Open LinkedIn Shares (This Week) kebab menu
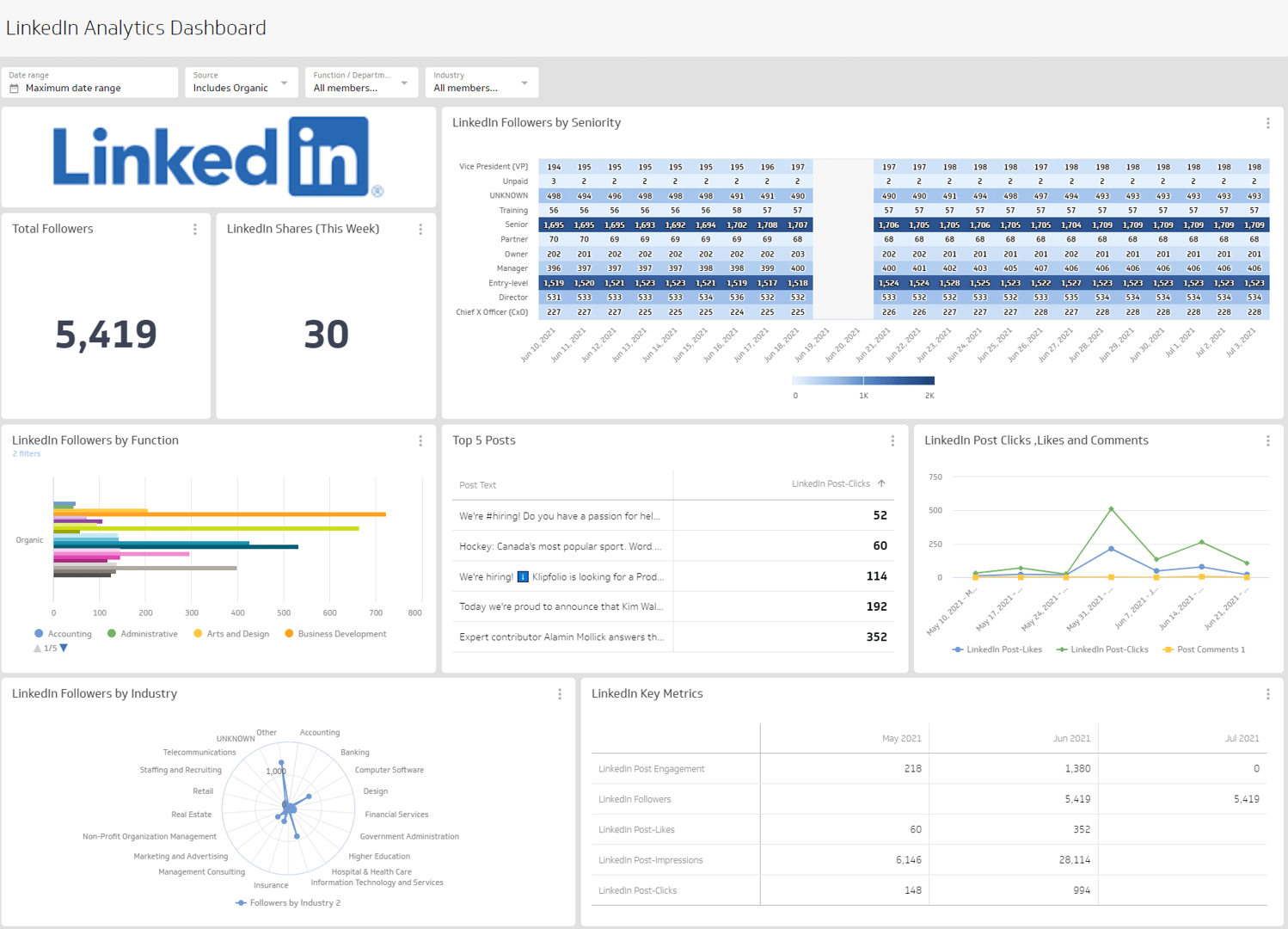Viewport: 1288px width, 929px height. (x=420, y=230)
